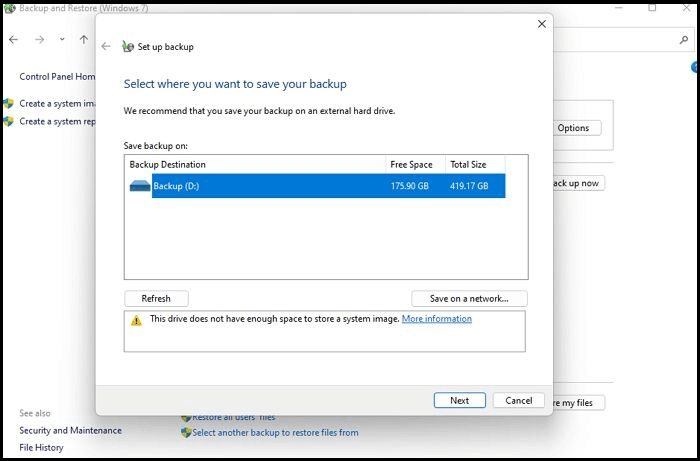Screen dimensions: 700x461
Task: Open Create a system repair disc link
Action: tap(57, 121)
